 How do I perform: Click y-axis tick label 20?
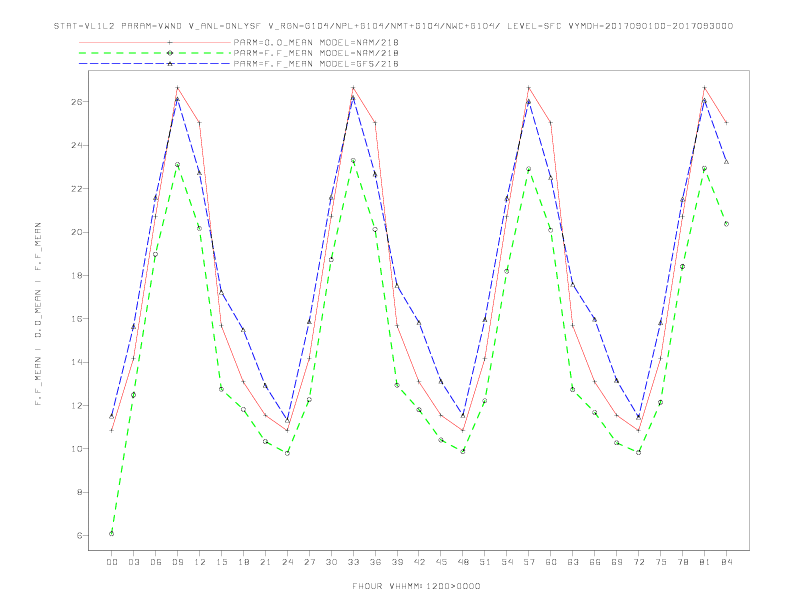77,232
